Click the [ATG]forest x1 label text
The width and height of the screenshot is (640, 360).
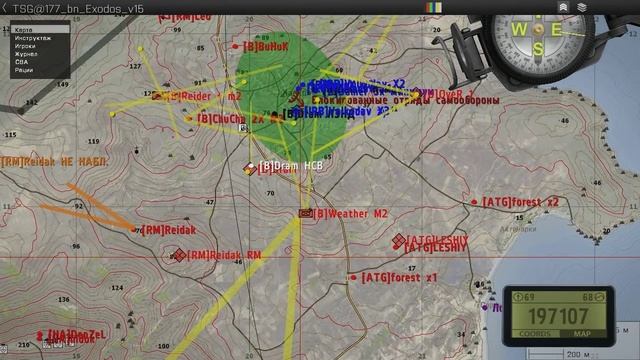[399, 278]
